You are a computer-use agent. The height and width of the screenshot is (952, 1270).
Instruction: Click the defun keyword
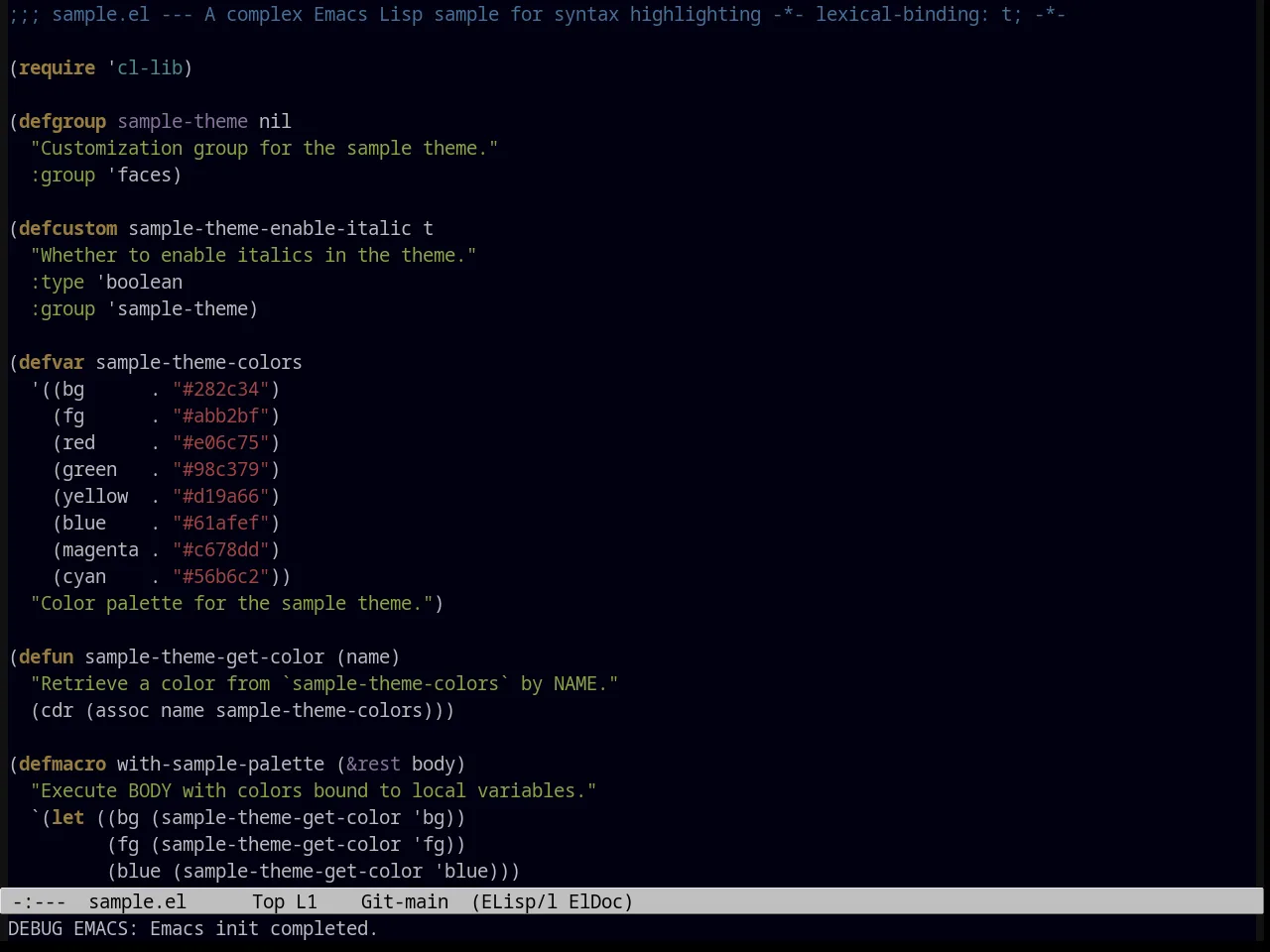click(47, 656)
